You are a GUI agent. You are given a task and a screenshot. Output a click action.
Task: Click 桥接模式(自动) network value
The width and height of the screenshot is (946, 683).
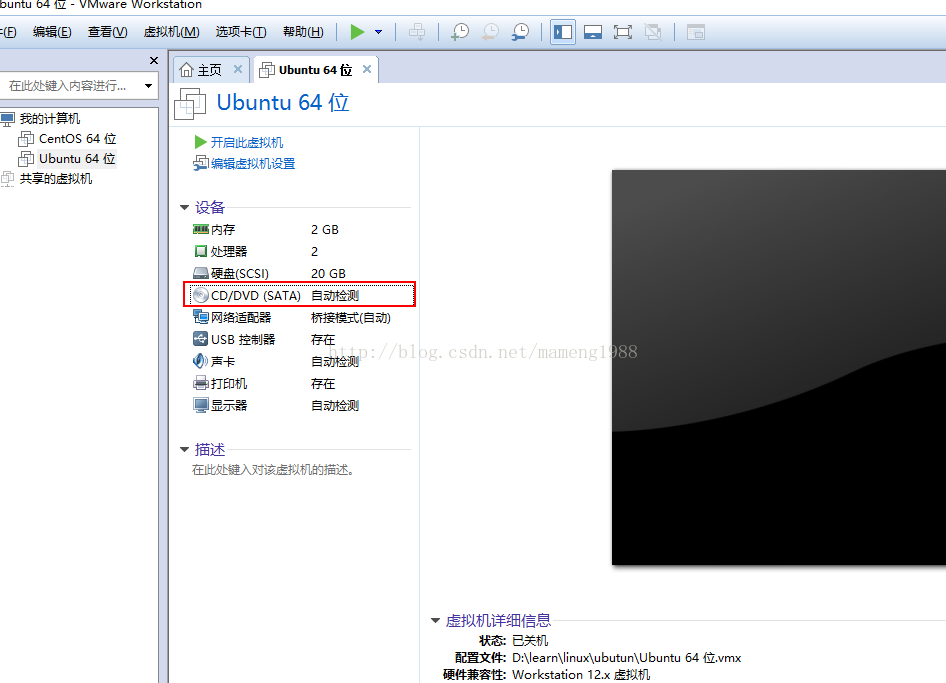(351, 317)
